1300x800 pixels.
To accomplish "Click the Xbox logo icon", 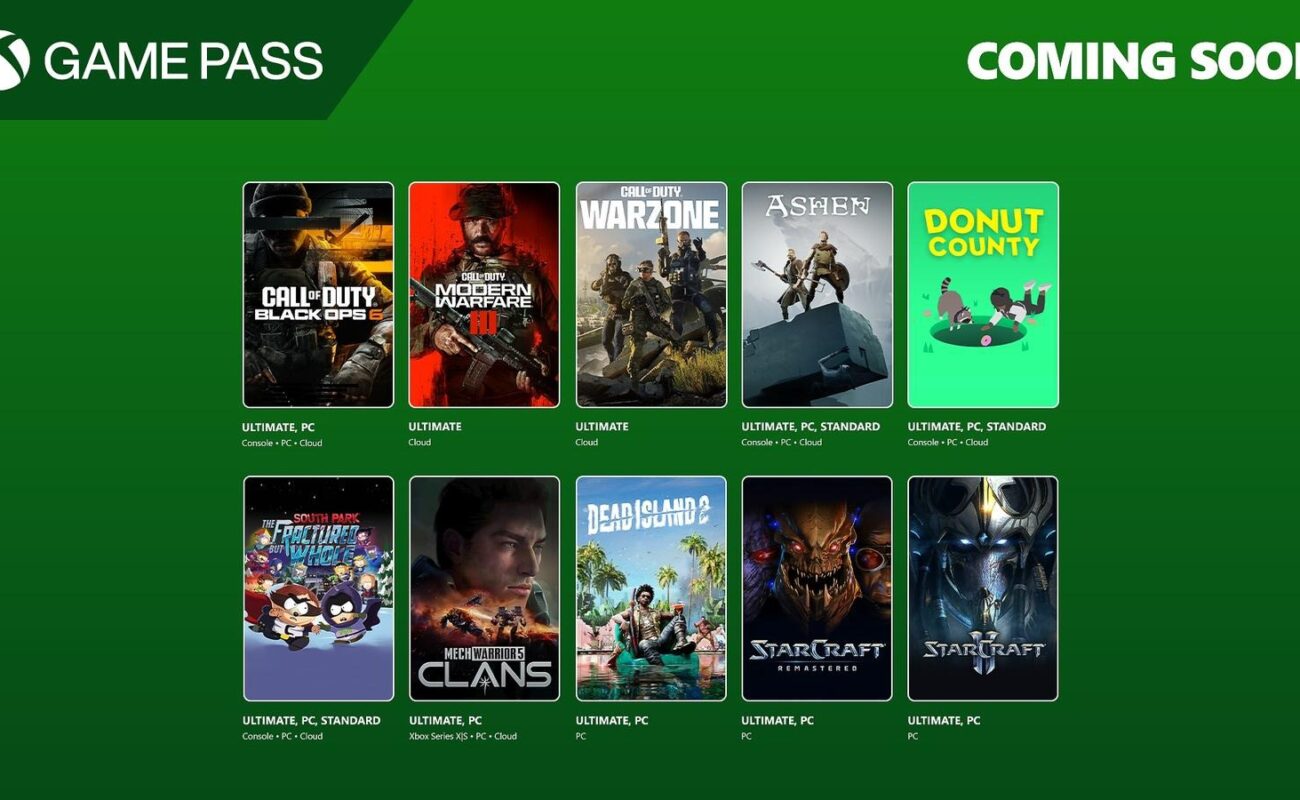I will pyautogui.click(x=13, y=60).
